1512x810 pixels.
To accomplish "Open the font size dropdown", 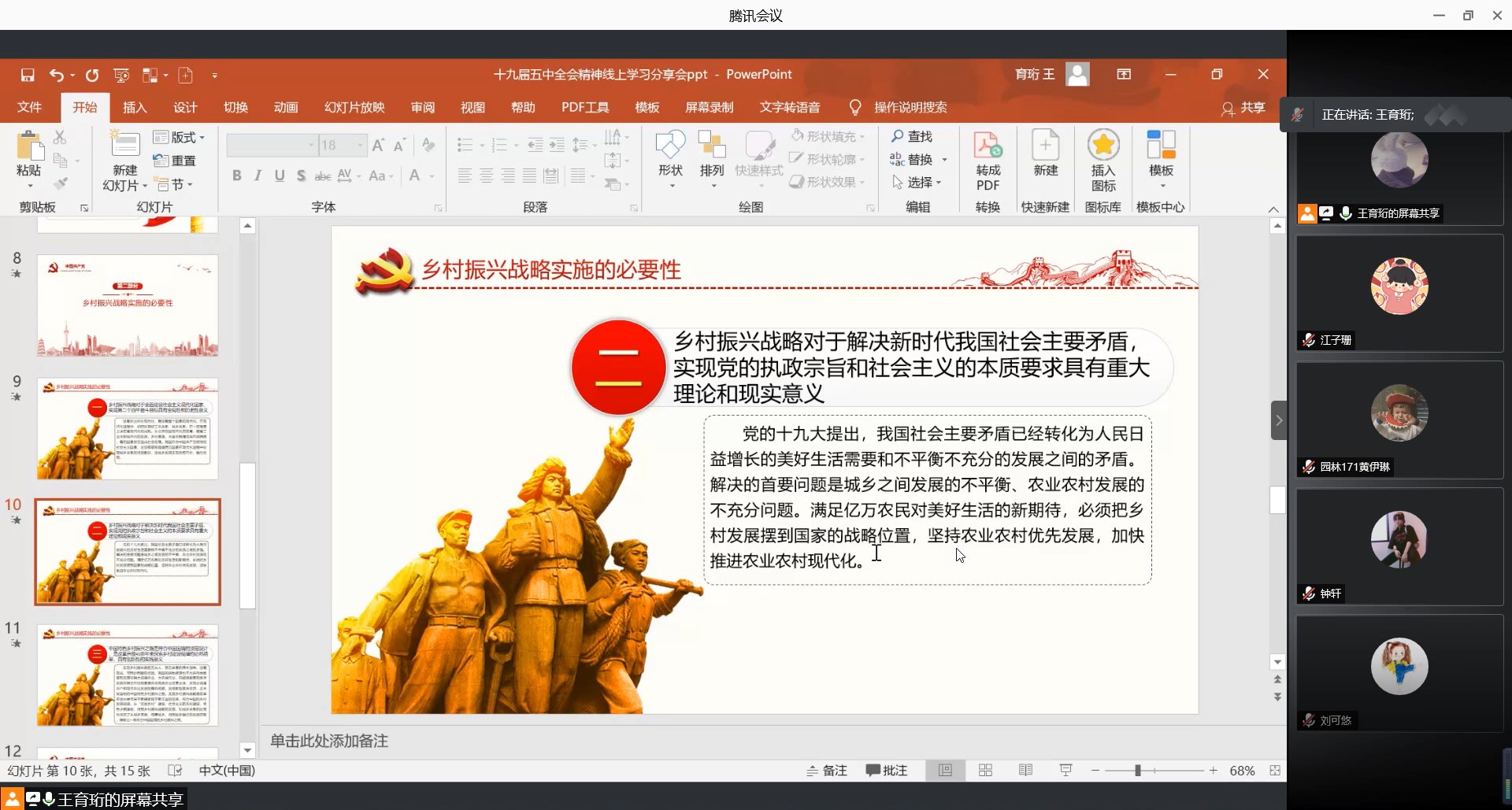I will click(360, 145).
